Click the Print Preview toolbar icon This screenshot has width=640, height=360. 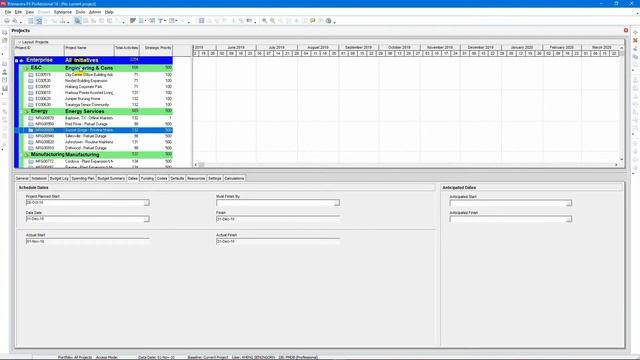point(15,21)
